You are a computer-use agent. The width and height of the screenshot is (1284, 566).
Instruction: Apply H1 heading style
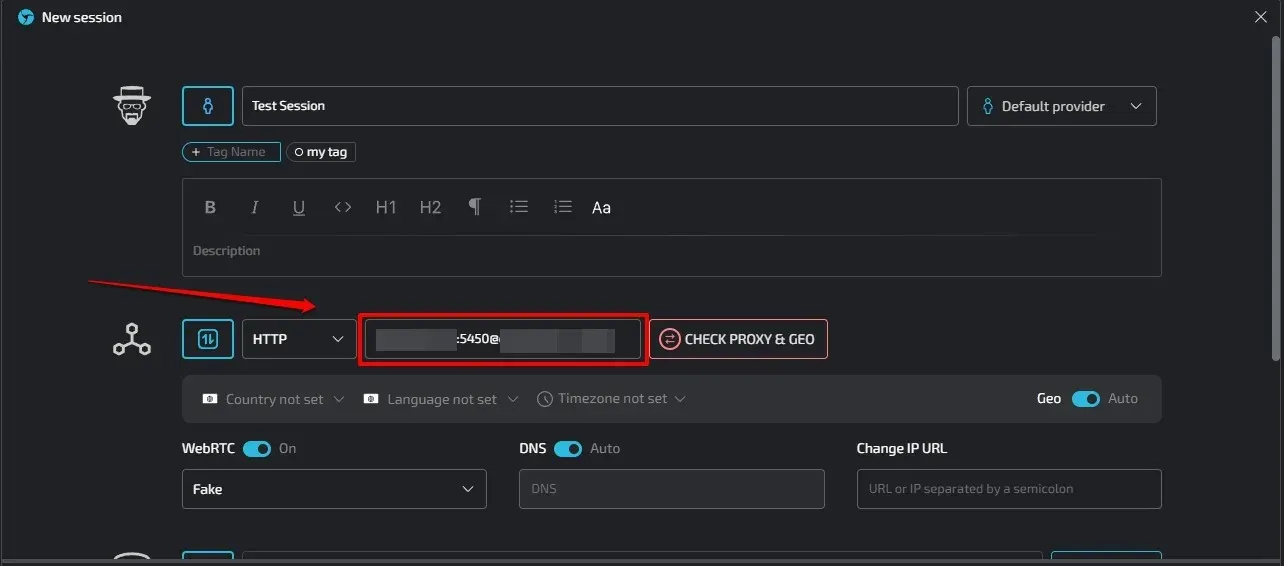pyautogui.click(x=386, y=208)
